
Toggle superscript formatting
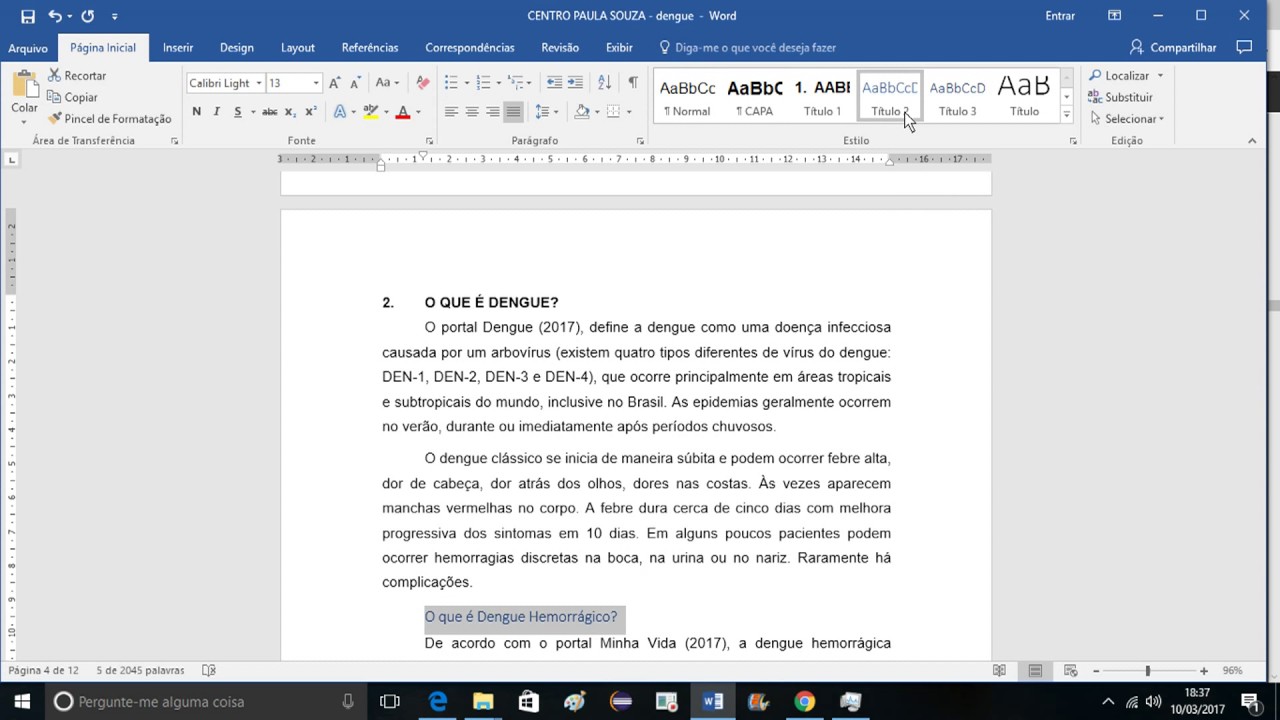pyautogui.click(x=311, y=112)
